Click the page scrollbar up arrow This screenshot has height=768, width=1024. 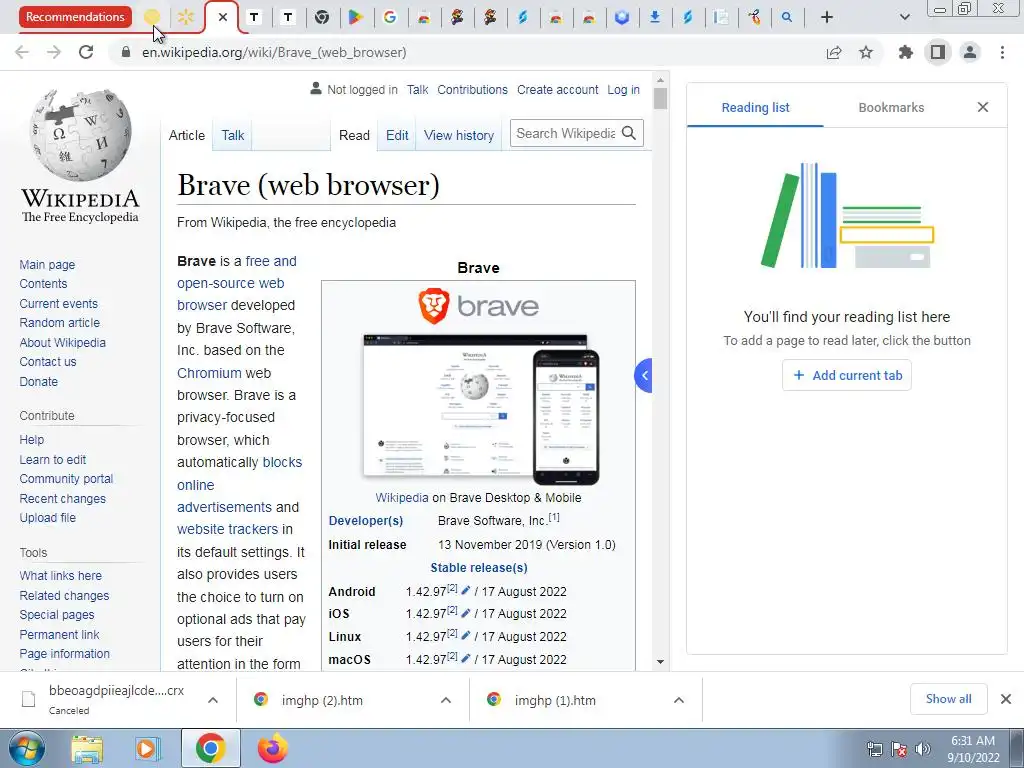[660, 80]
